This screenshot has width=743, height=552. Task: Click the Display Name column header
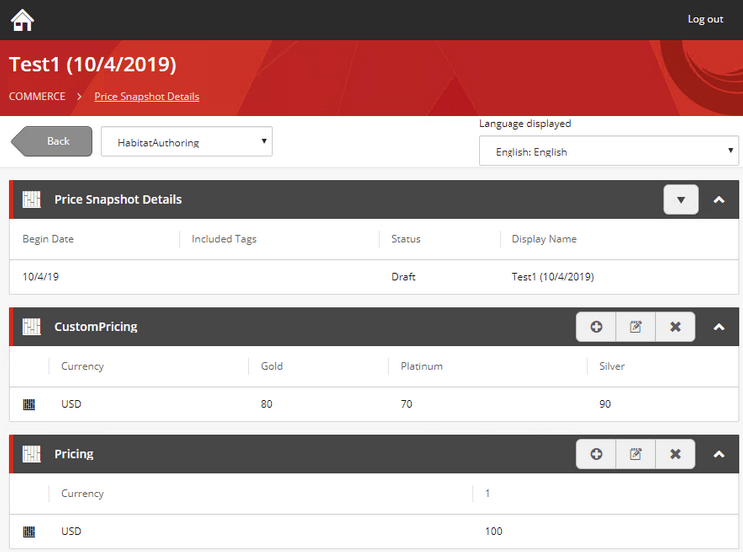click(544, 239)
